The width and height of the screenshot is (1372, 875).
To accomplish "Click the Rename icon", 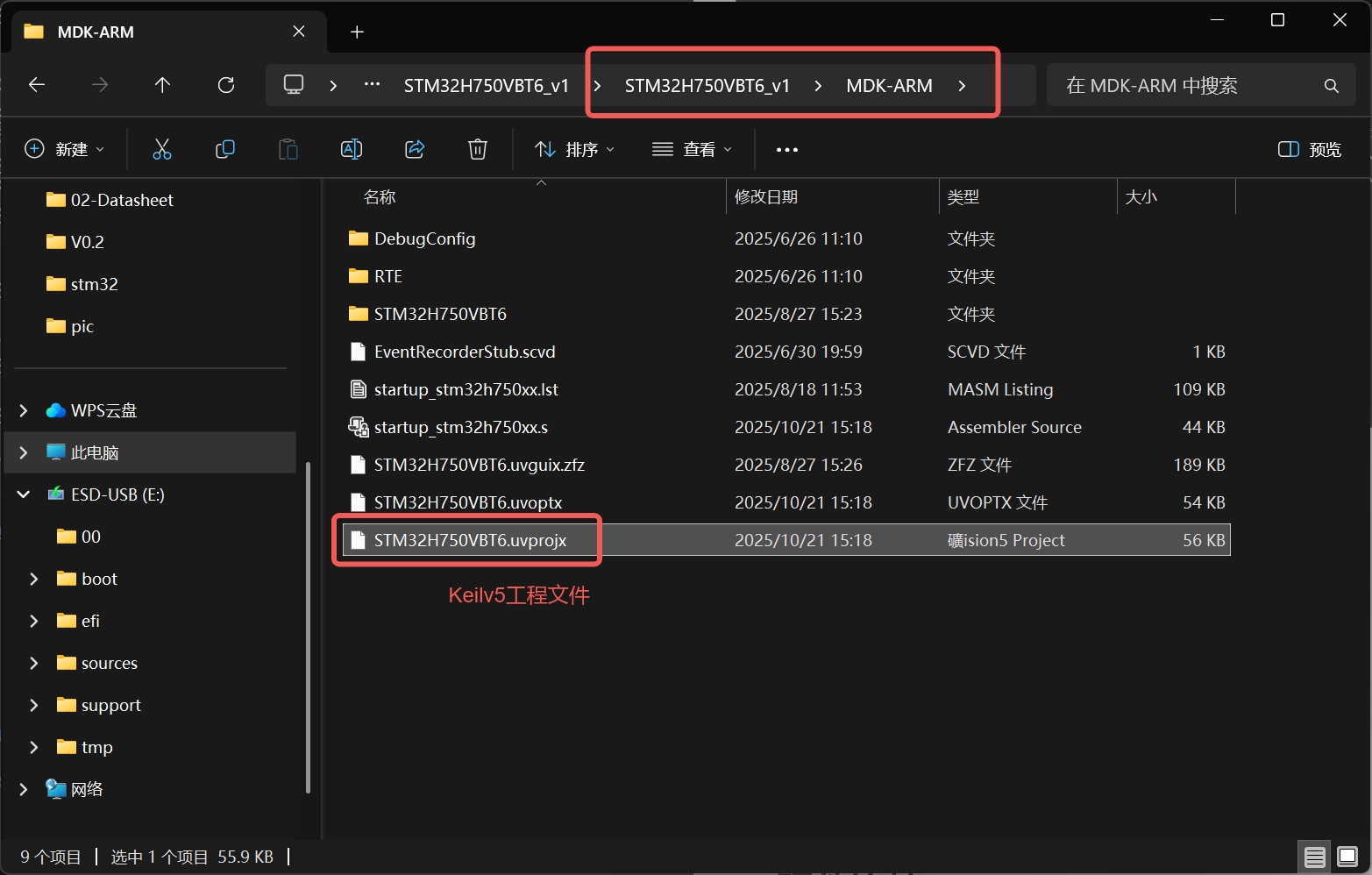I will (x=352, y=149).
